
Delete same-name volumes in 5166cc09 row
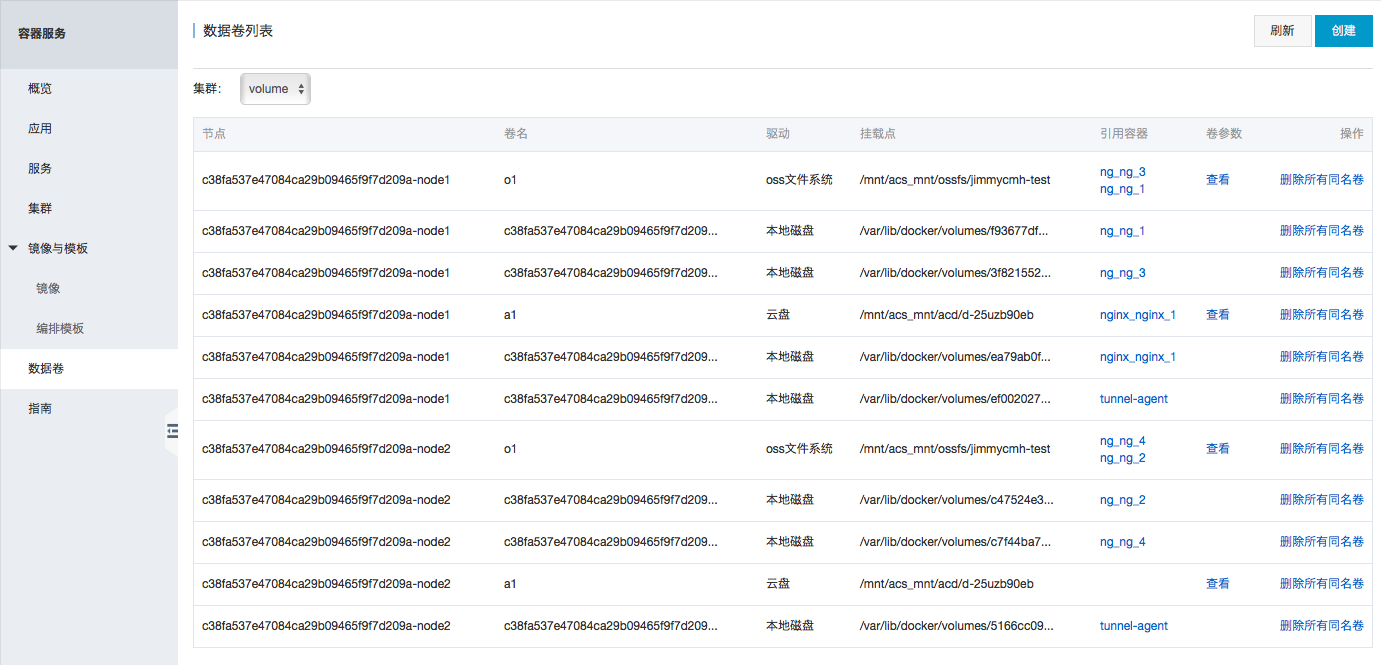point(1321,626)
